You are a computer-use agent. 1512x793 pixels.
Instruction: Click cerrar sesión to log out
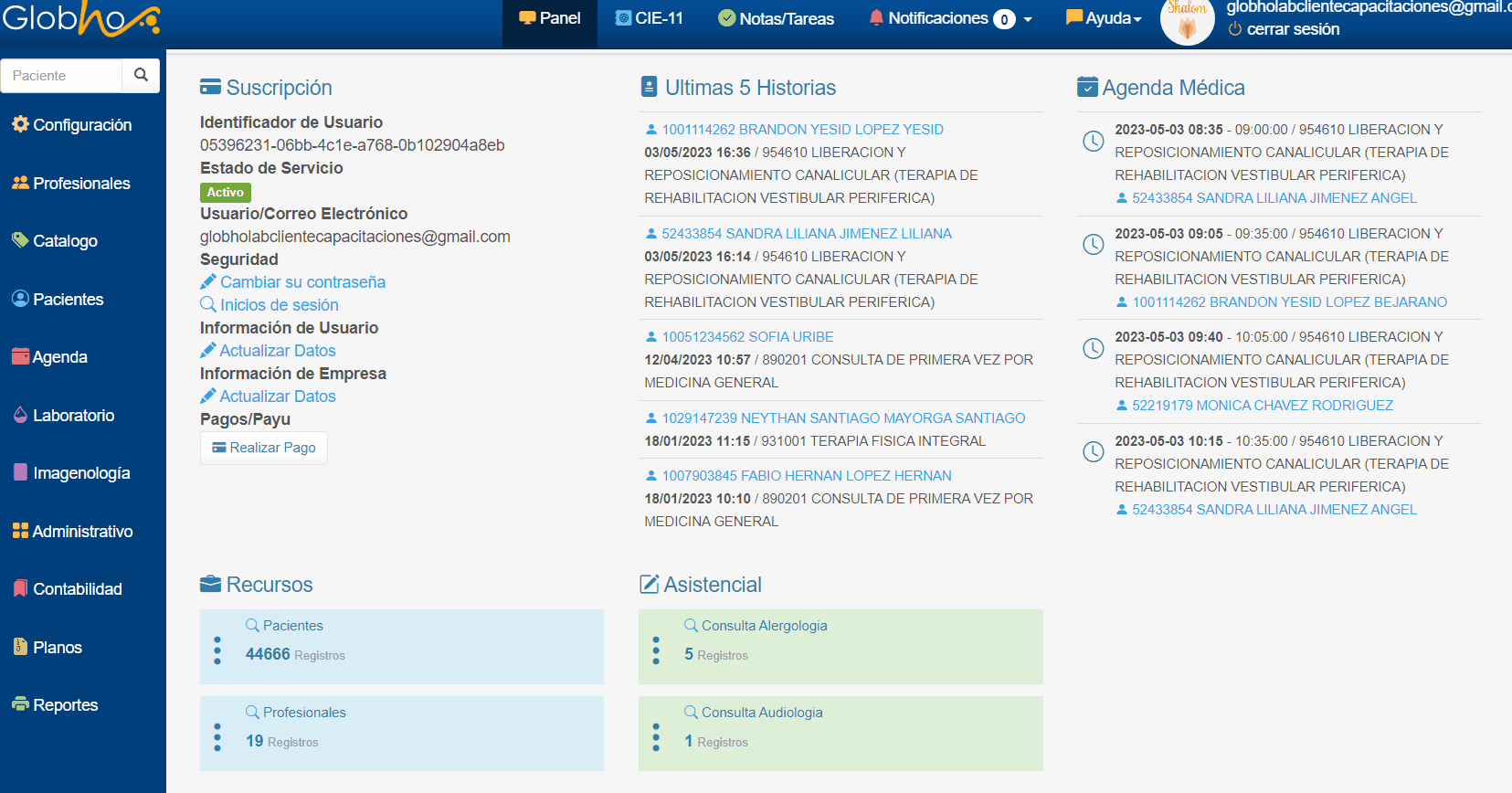(x=1292, y=29)
